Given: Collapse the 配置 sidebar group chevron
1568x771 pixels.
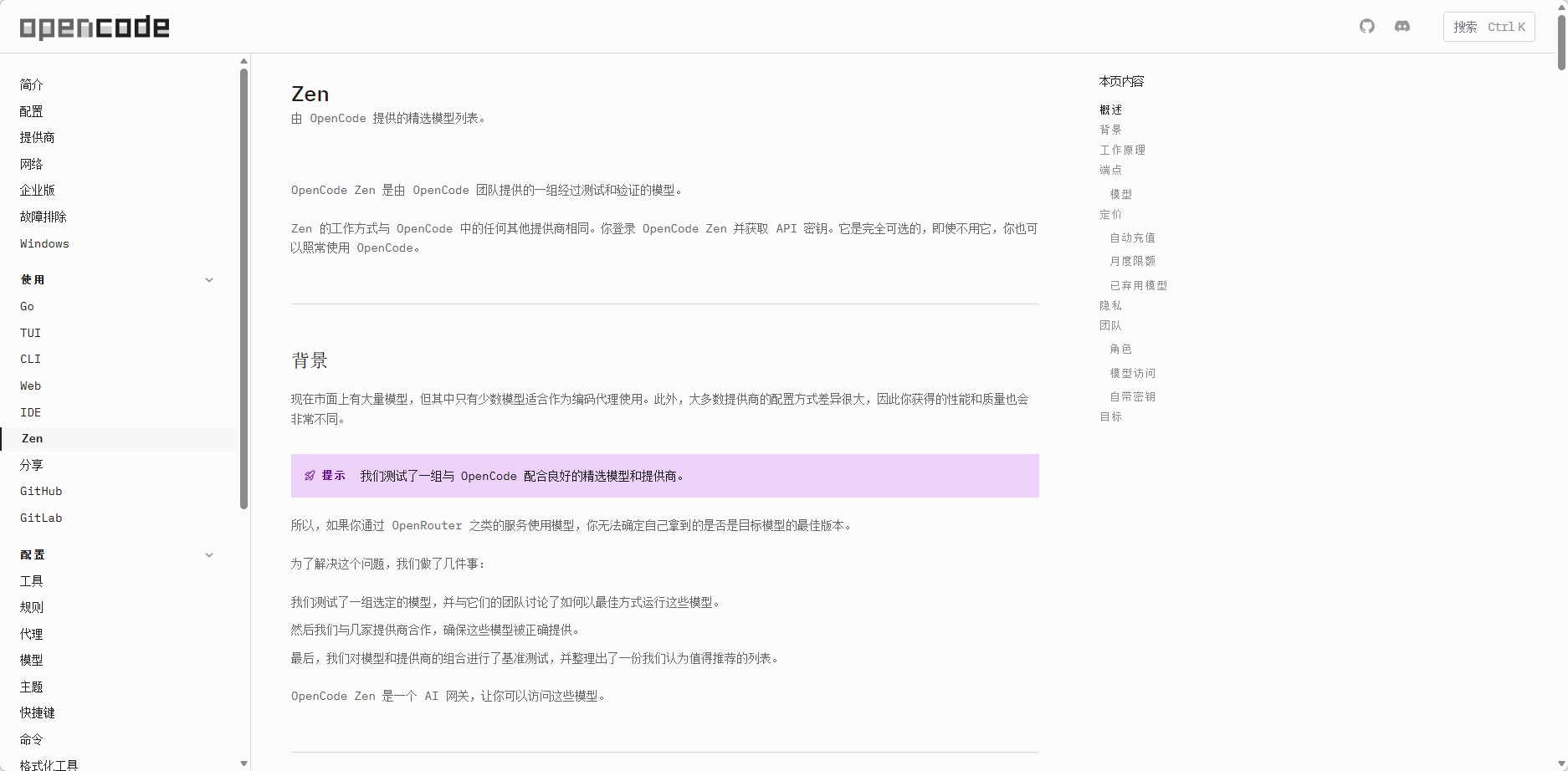Looking at the screenshot, I should (209, 555).
